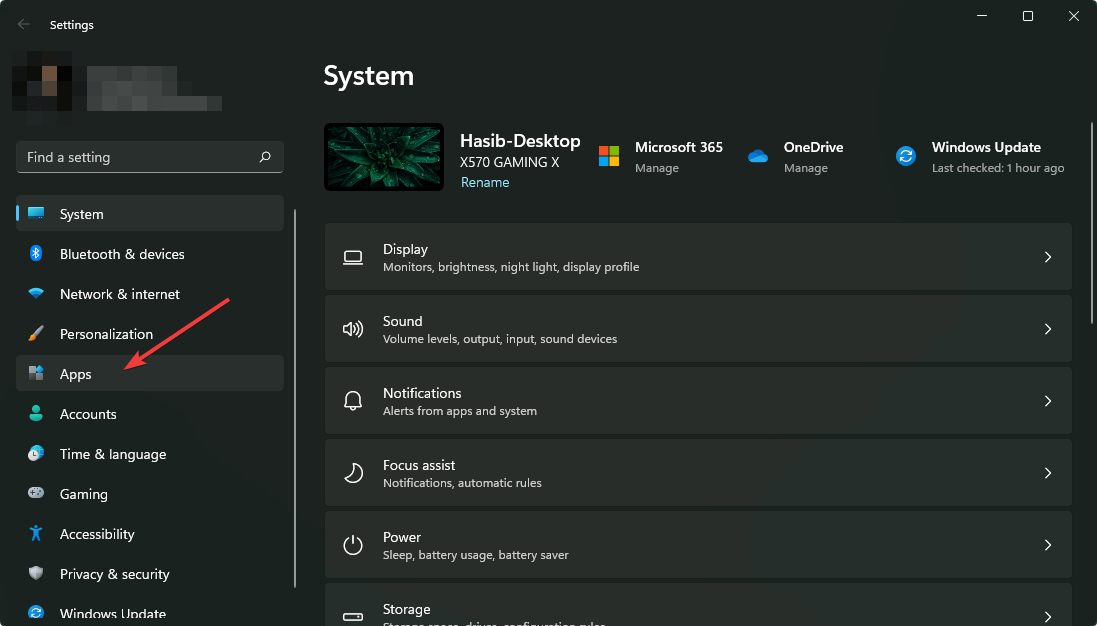Manage OneDrive from the header
The image size is (1097, 626).
[805, 168]
